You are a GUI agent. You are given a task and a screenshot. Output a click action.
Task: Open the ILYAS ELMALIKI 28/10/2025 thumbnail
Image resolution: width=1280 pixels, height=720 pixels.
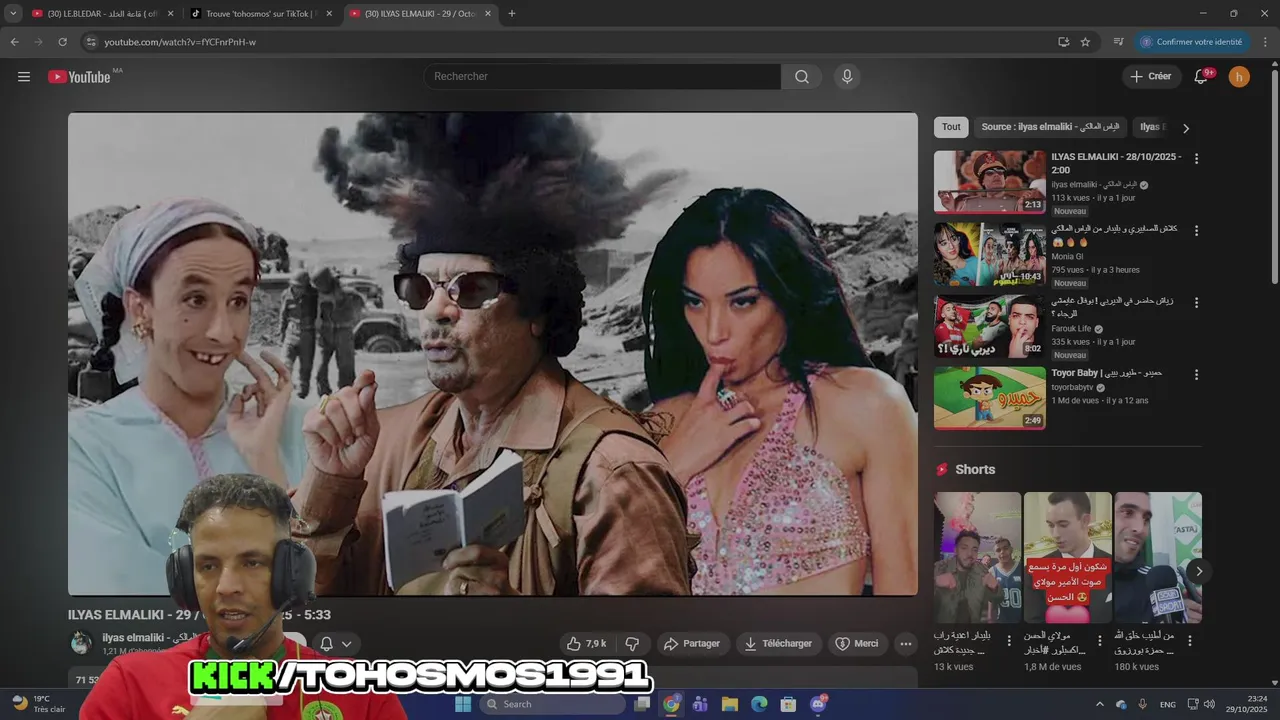[990, 182]
